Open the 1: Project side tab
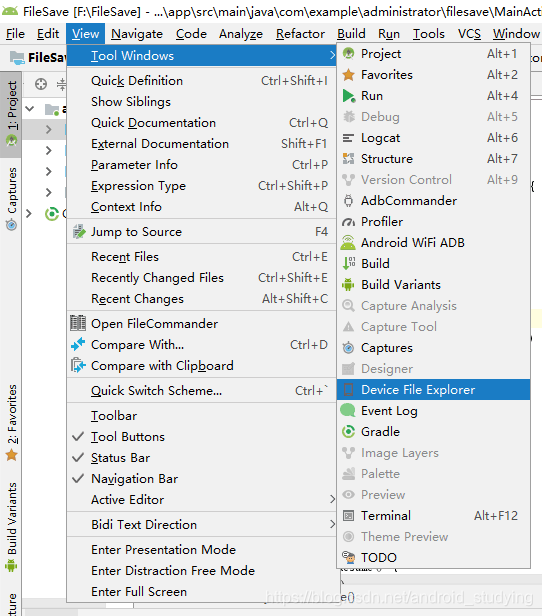 [x=11, y=114]
